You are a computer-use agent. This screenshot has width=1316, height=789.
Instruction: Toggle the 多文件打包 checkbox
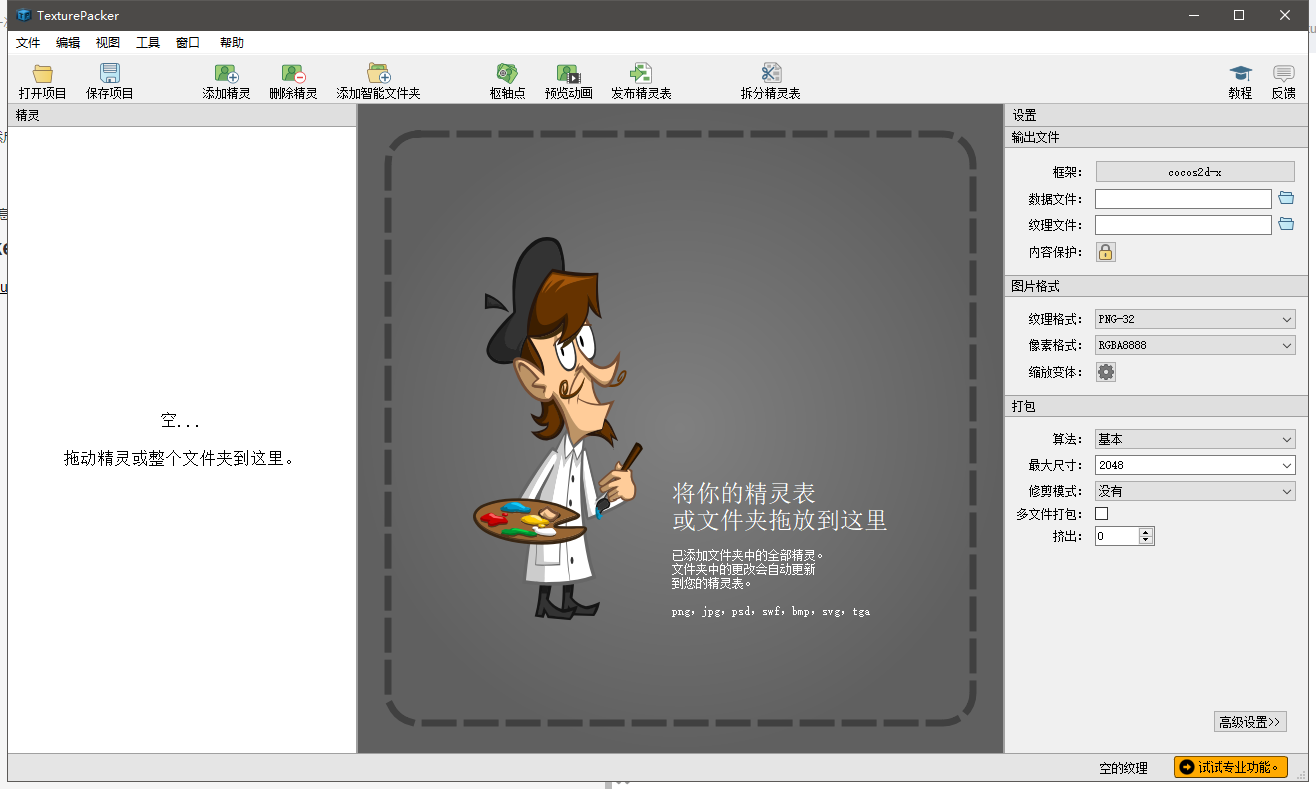point(1102,514)
